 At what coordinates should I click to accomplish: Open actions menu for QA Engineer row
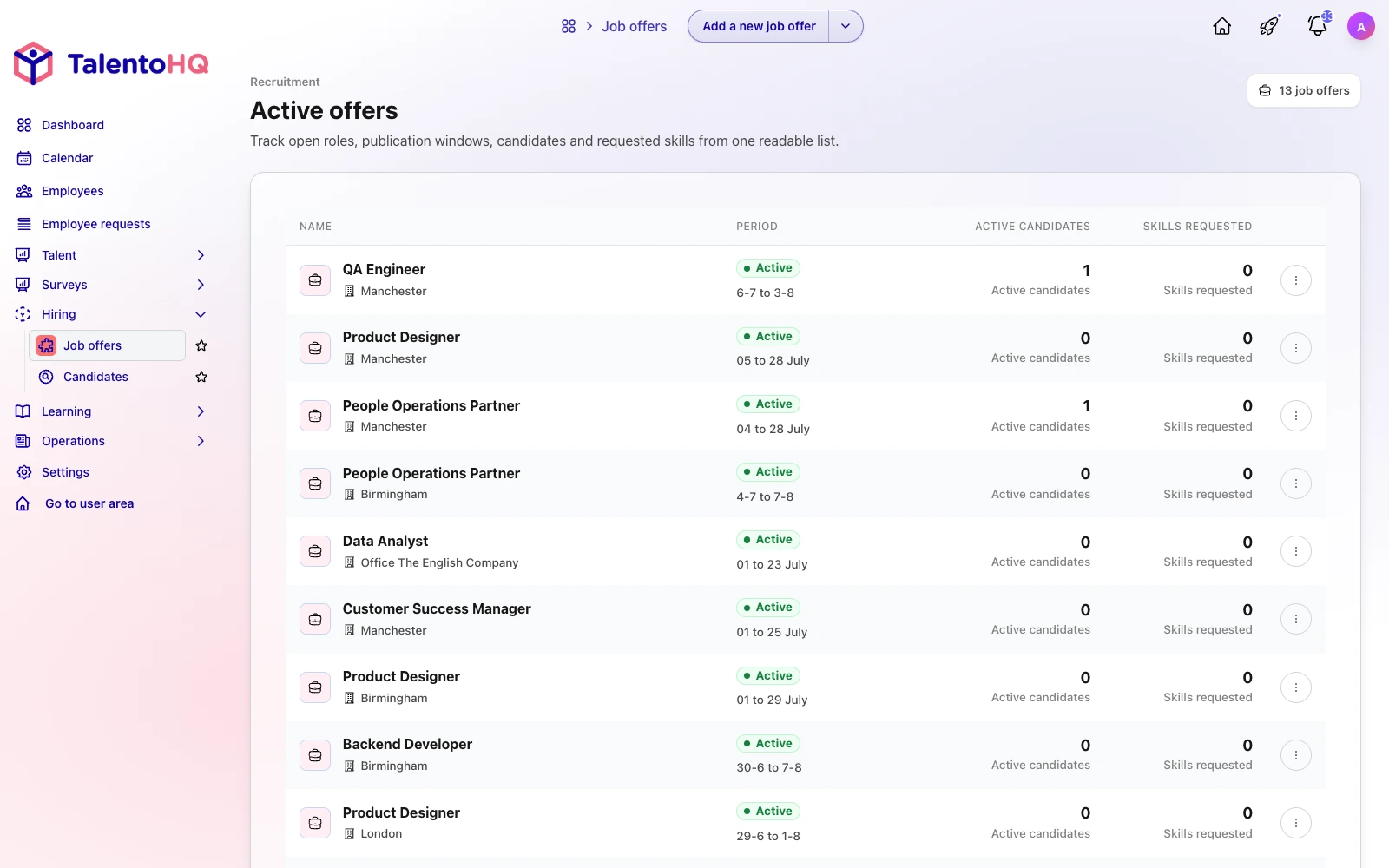tap(1296, 280)
